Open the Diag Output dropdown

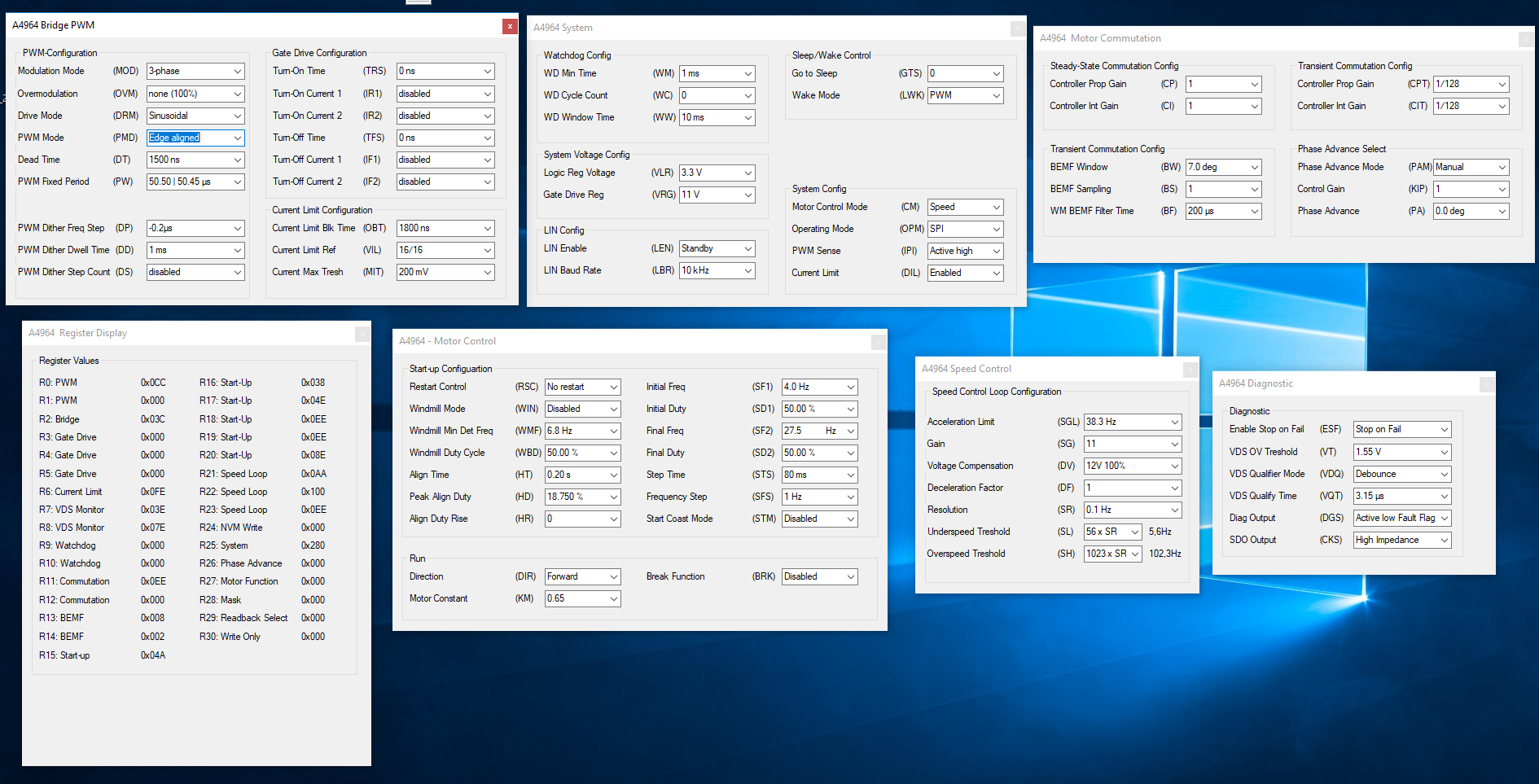pos(1402,518)
